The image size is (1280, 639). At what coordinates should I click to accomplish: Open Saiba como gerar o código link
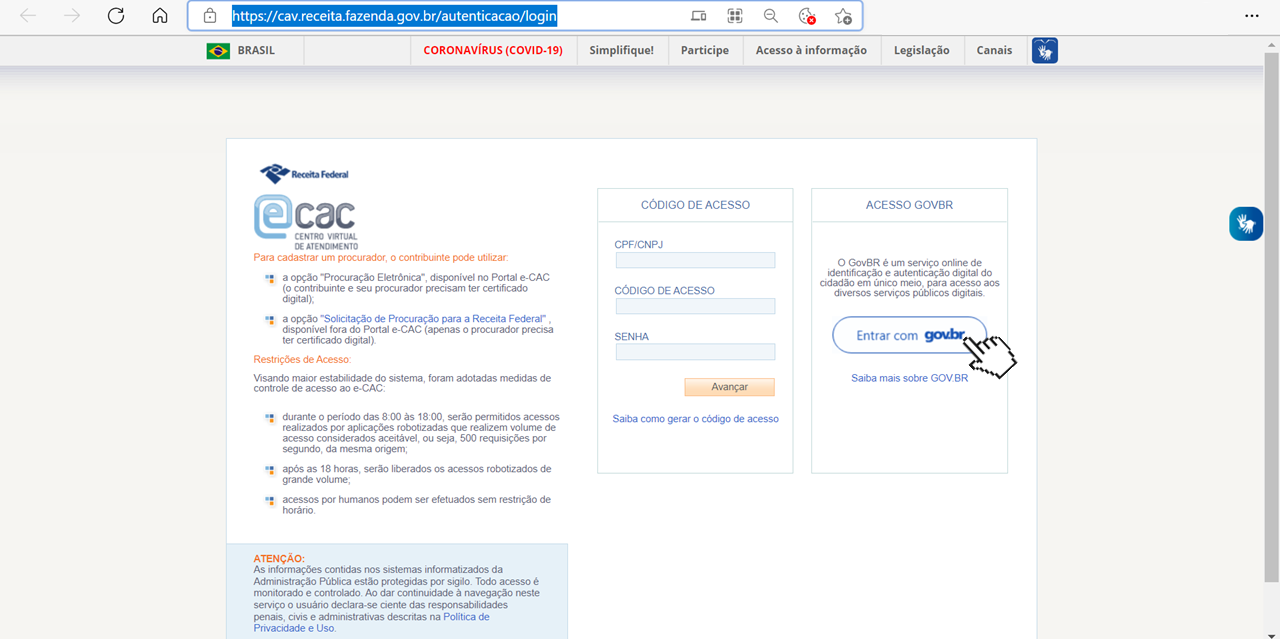coord(695,419)
